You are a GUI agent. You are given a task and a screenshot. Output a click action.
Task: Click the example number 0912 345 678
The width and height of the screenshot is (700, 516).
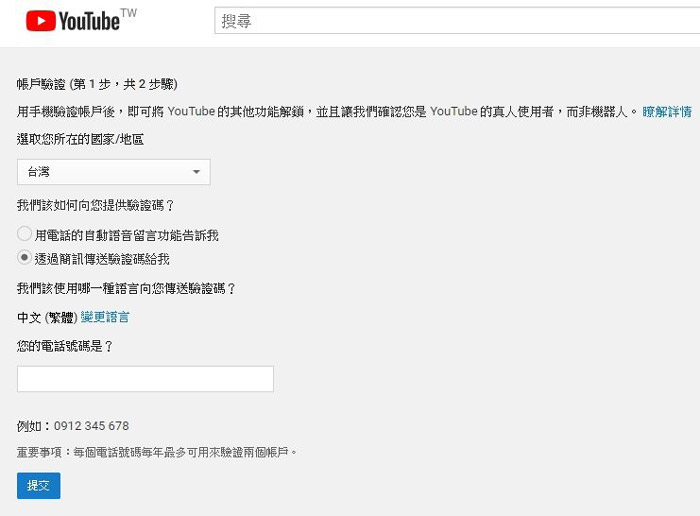point(92,426)
